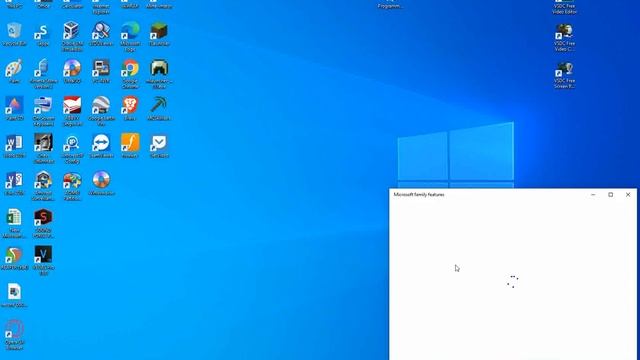Launch Brave browser from the desktop

130,106
